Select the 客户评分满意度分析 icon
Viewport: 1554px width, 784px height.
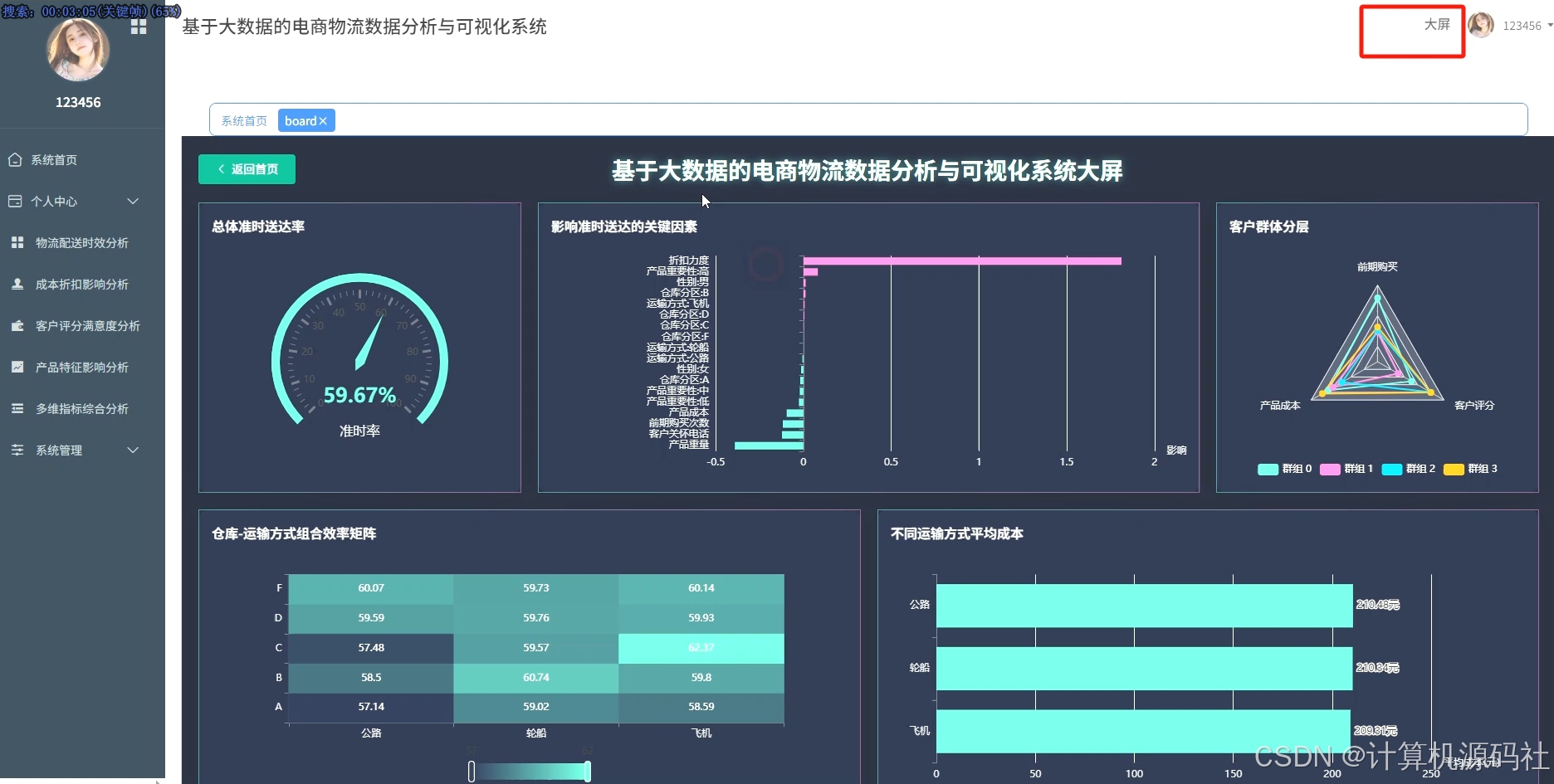[x=17, y=325]
